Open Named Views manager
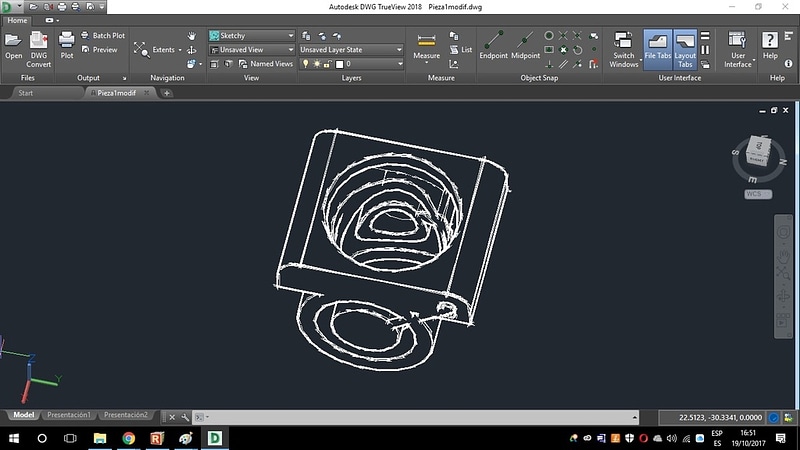Screen dimensions: 800x450 pyautogui.click(x=266, y=64)
